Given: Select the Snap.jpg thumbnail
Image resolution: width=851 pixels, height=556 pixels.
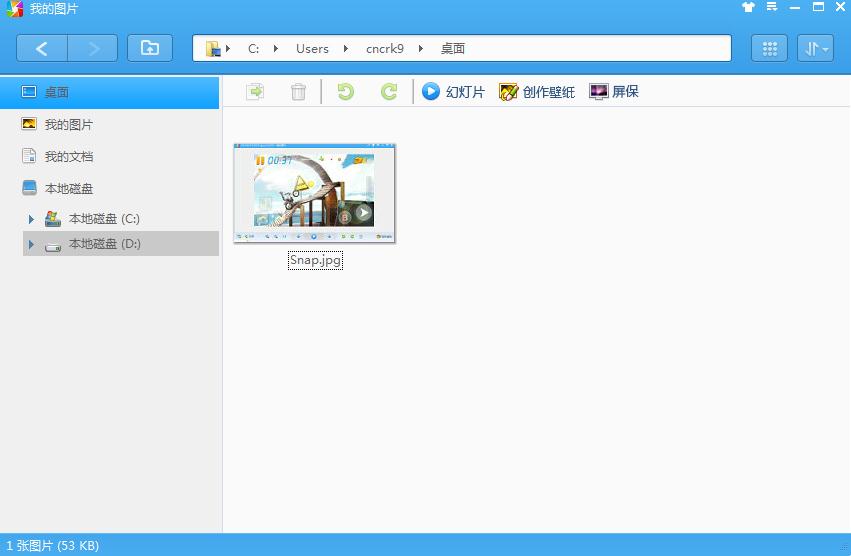Looking at the screenshot, I should tap(315, 193).
